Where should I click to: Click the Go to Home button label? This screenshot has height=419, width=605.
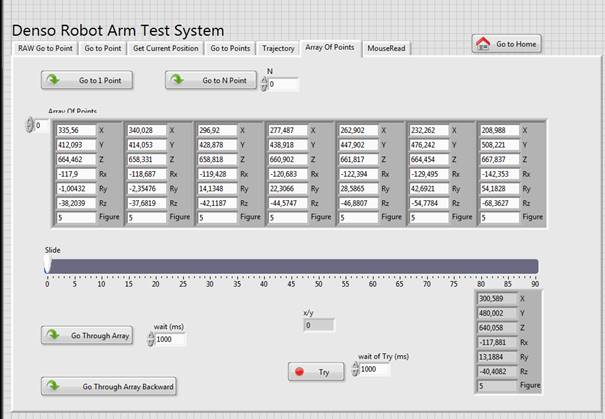516,44
